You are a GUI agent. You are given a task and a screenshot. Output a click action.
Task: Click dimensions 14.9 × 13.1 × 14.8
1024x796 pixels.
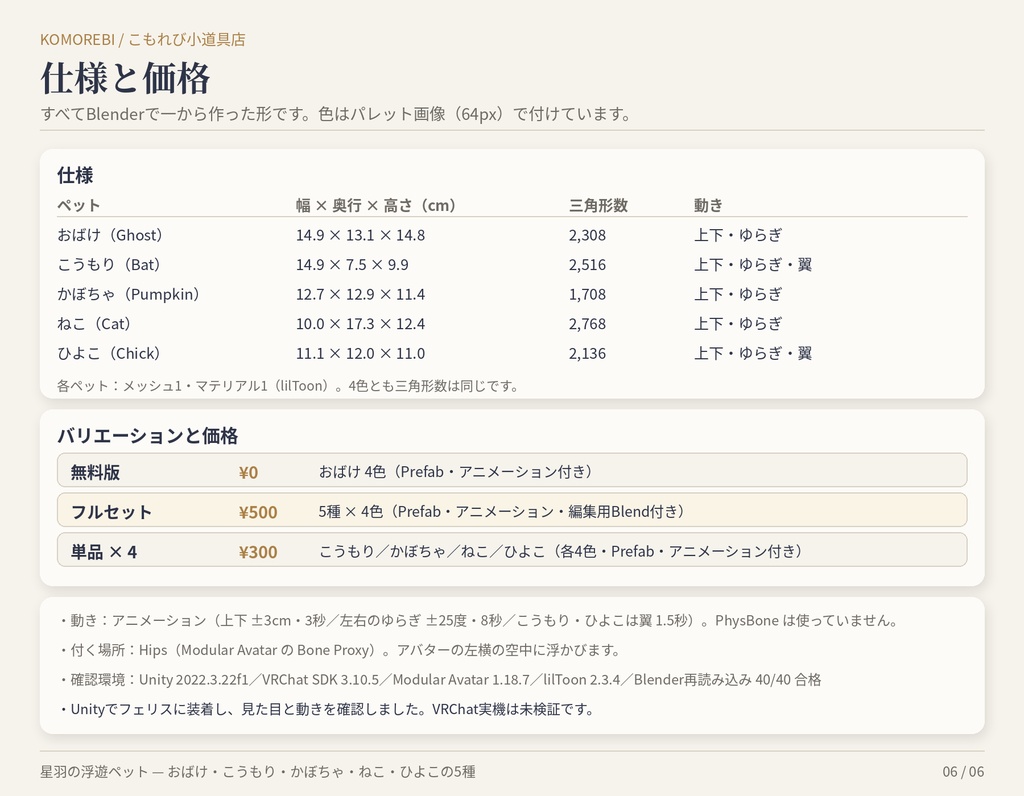point(360,235)
